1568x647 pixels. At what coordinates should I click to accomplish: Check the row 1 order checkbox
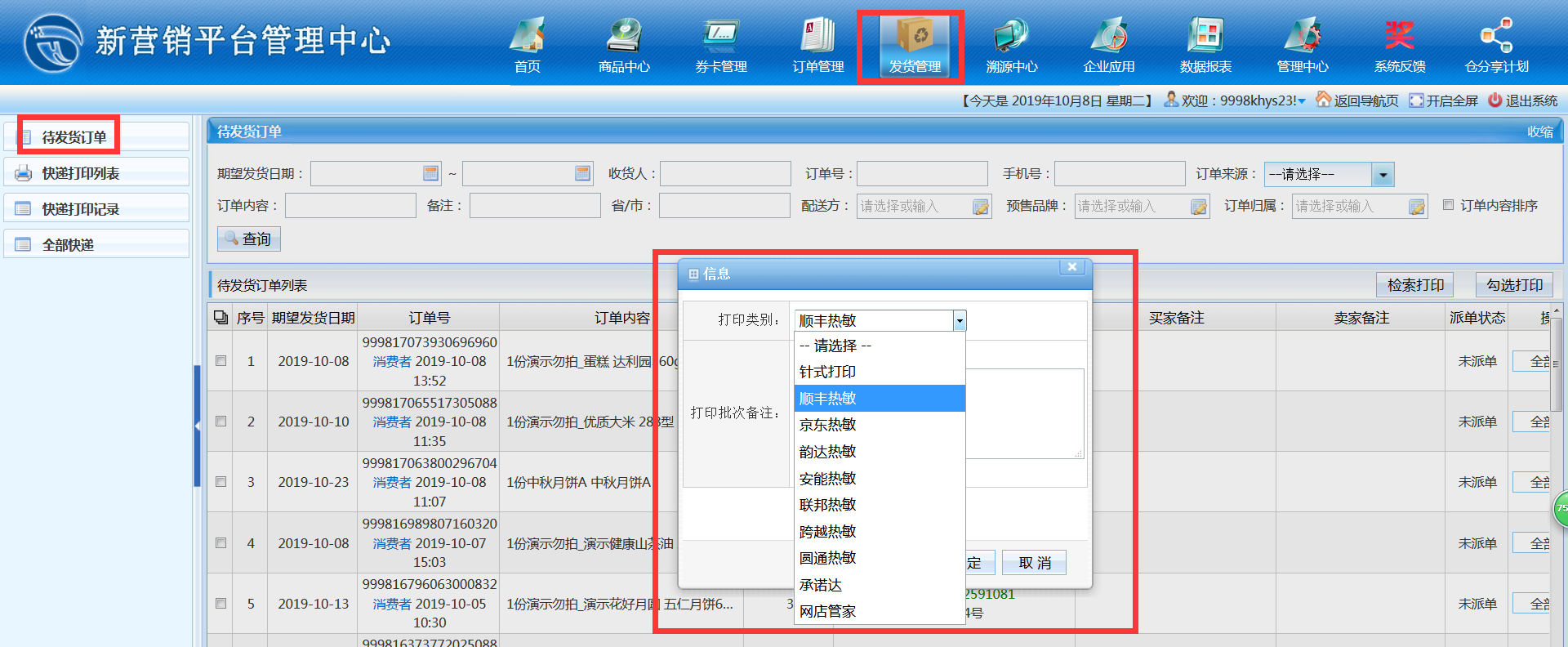(220, 360)
